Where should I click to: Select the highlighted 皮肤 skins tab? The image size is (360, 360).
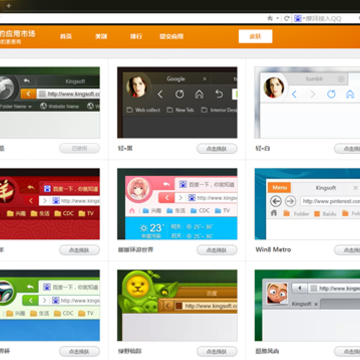pyautogui.click(x=255, y=36)
